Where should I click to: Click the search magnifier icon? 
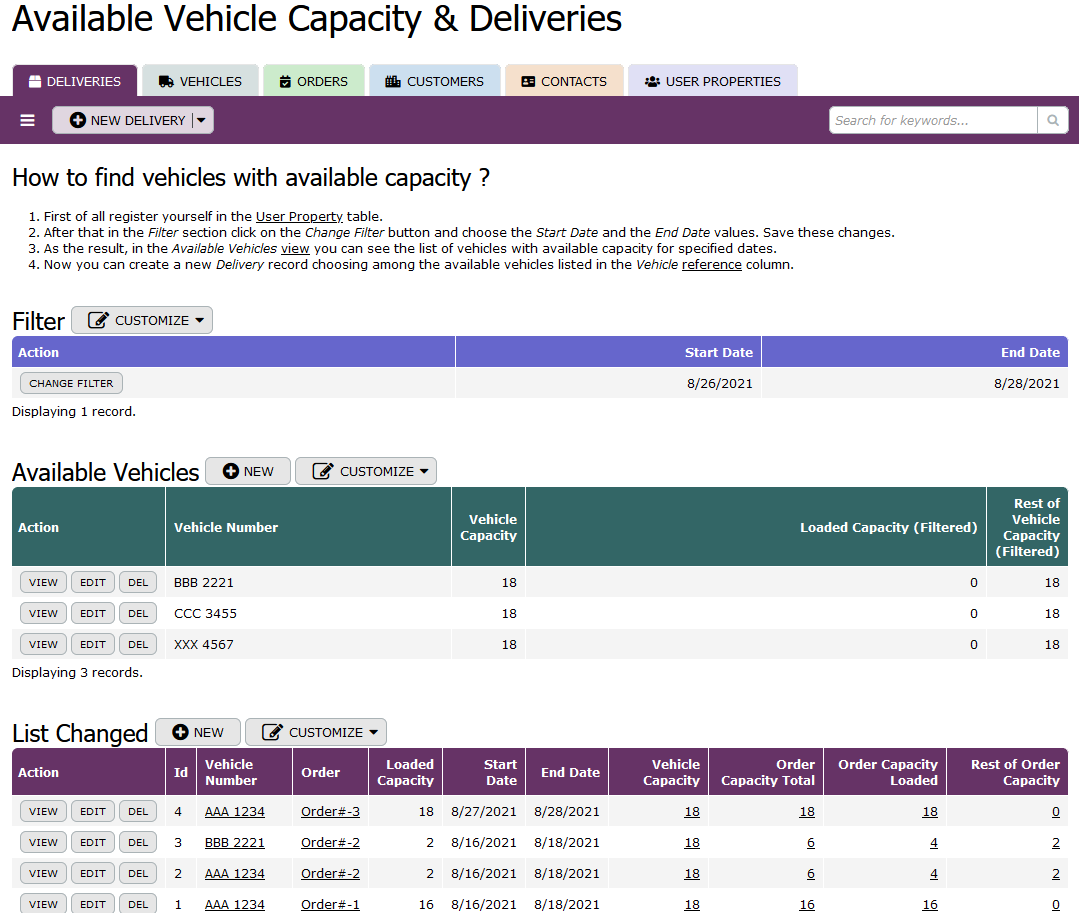pyautogui.click(x=1052, y=120)
